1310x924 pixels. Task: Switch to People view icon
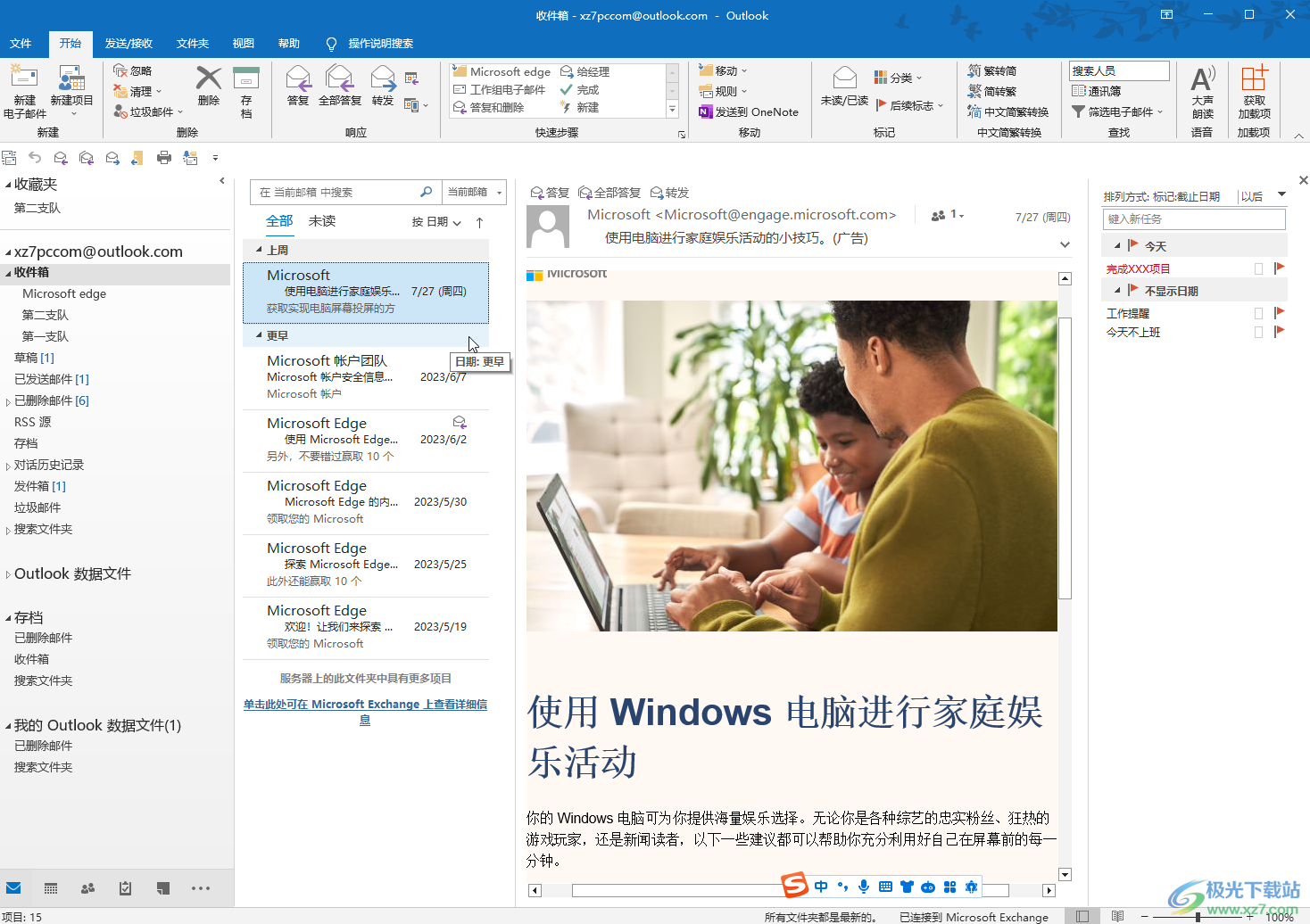(x=87, y=888)
